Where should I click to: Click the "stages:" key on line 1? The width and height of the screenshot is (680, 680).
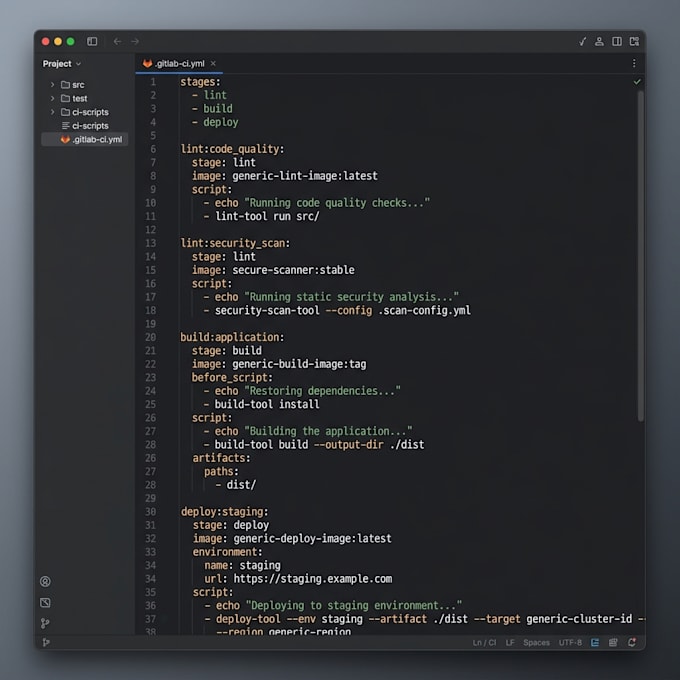pyautogui.click(x=200, y=82)
